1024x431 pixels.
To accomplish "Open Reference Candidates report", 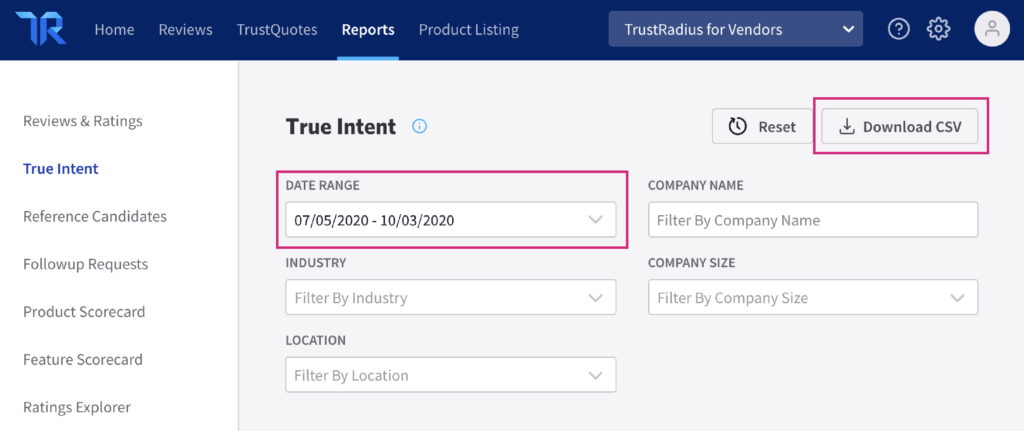I will [95, 216].
